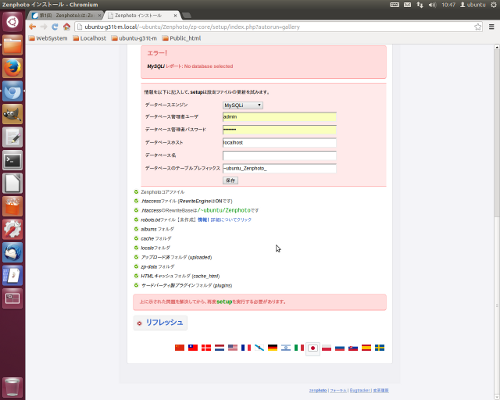This screenshot has width=500, height=400.
Task: Select the Galician flag language
Action: pyautogui.click(x=259, y=348)
